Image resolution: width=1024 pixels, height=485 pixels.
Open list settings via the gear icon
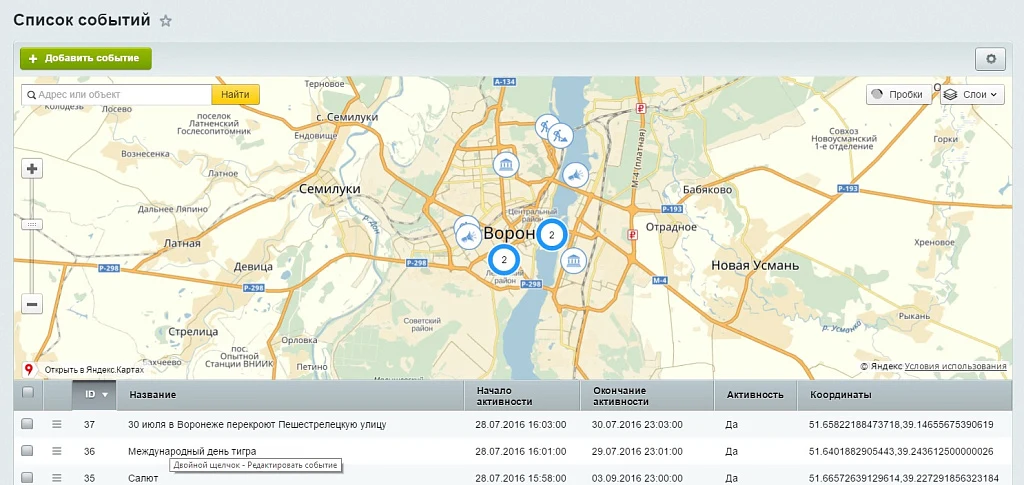[991, 59]
